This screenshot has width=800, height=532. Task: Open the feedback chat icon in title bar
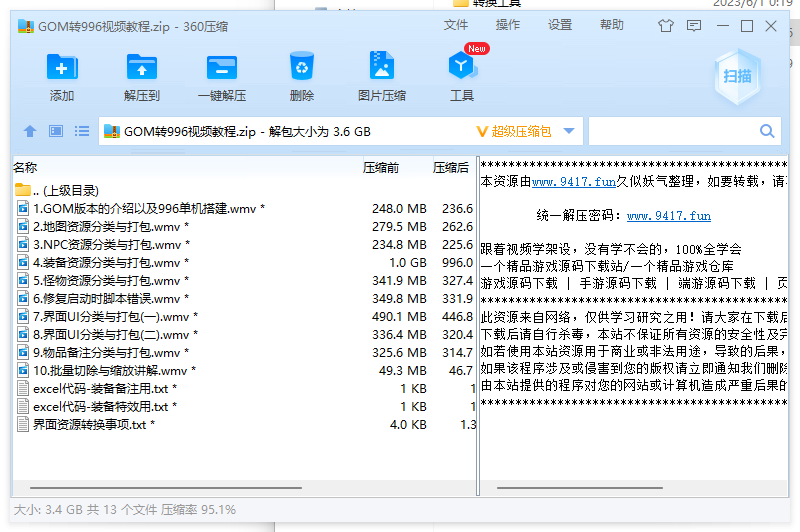tap(694, 26)
